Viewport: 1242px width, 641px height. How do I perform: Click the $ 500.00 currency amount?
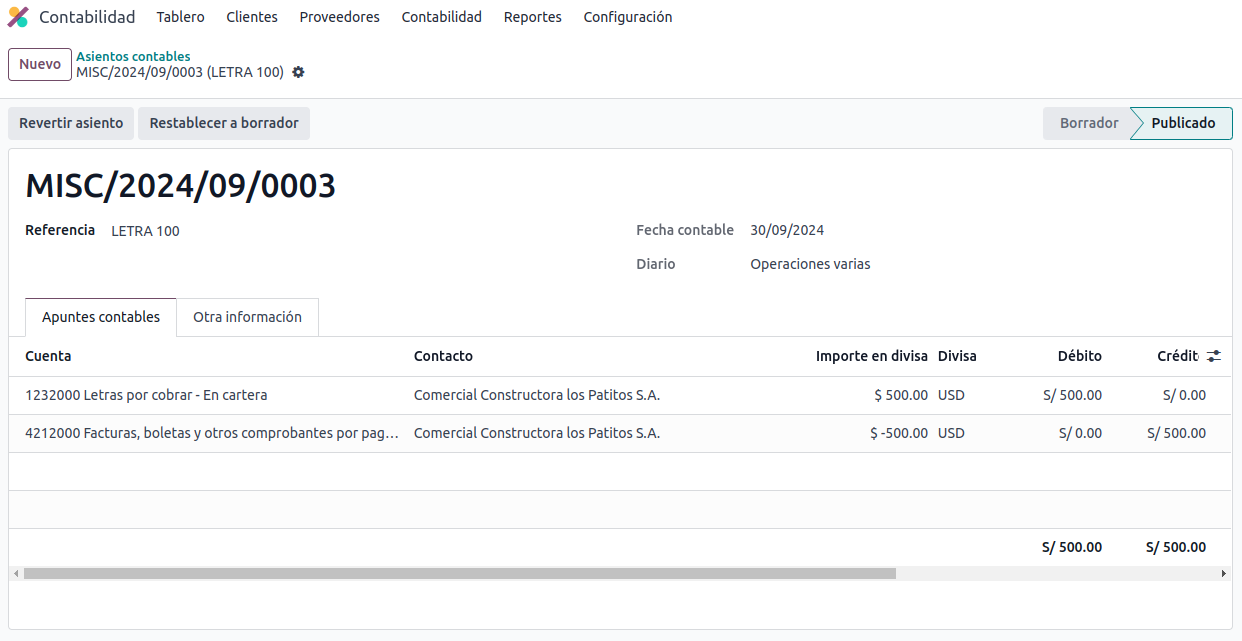(x=901, y=395)
